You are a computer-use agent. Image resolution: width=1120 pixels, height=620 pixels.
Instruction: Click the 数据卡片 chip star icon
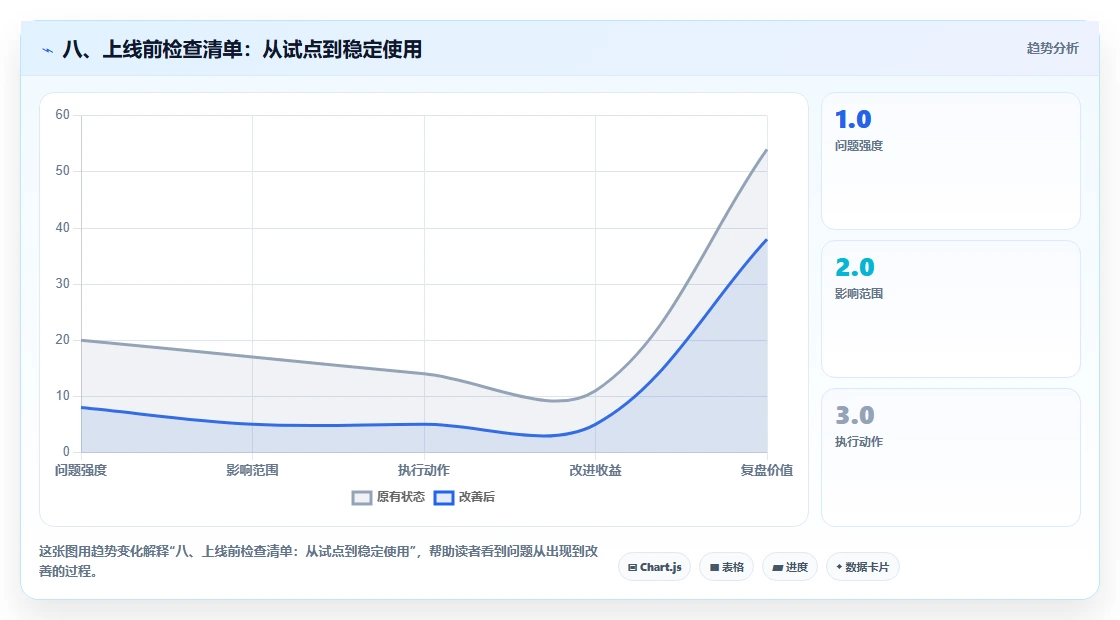tap(839, 567)
